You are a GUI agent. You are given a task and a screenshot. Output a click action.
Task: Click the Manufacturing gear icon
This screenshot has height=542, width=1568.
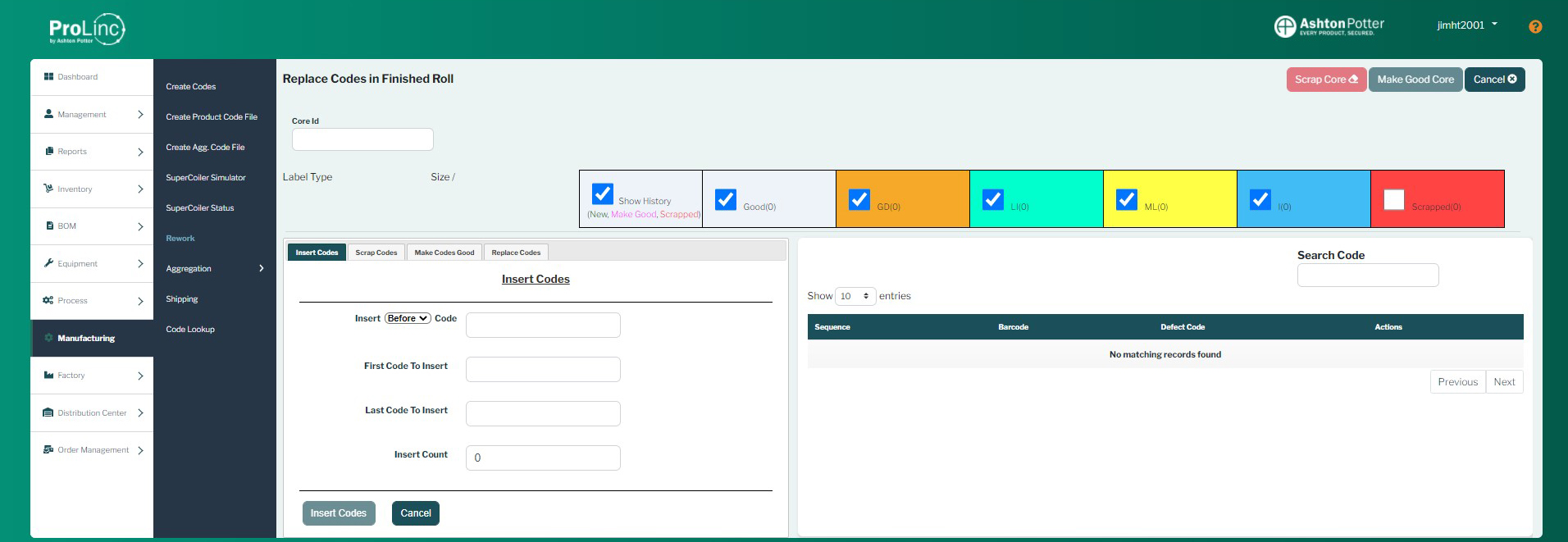pyautogui.click(x=48, y=338)
